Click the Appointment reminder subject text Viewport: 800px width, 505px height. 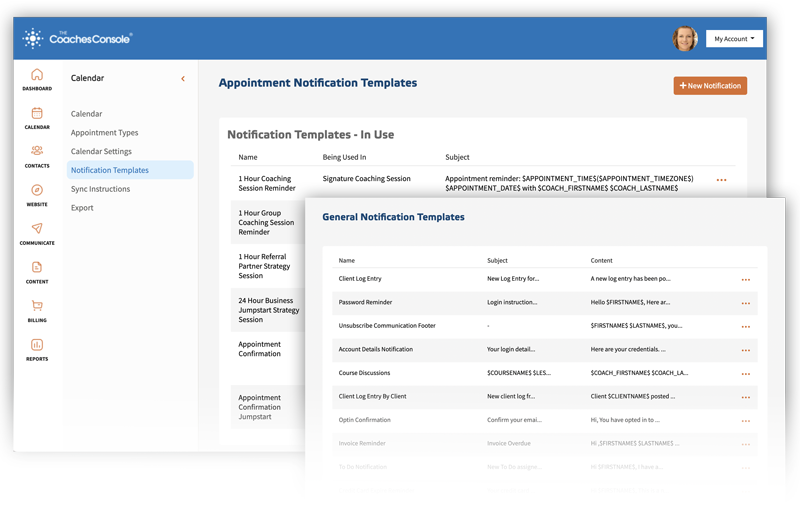(569, 183)
